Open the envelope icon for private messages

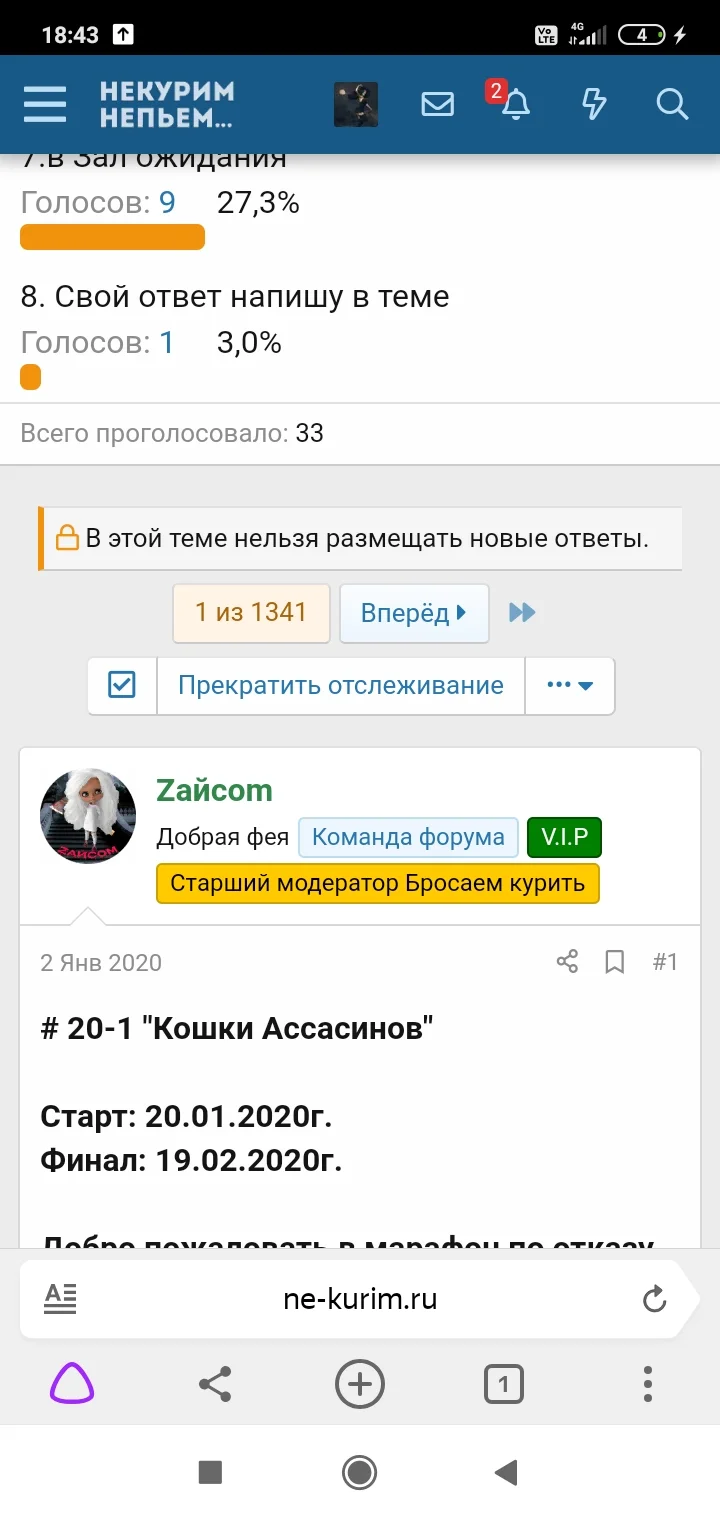(x=437, y=104)
